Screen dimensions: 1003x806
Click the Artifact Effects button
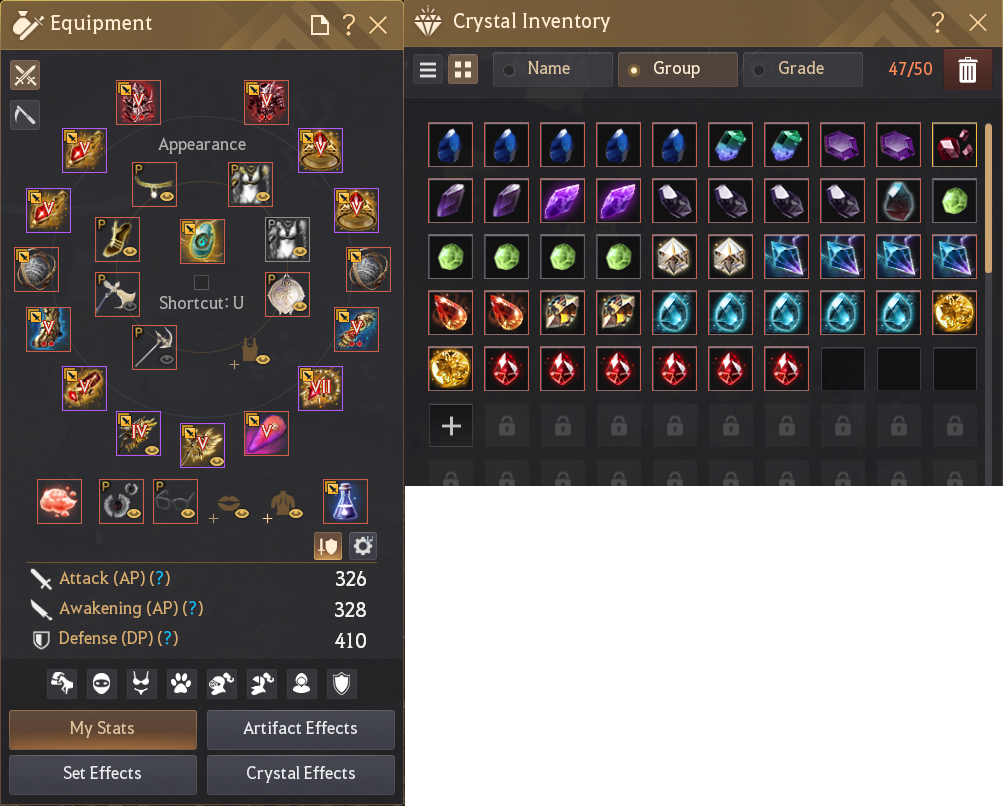301,729
